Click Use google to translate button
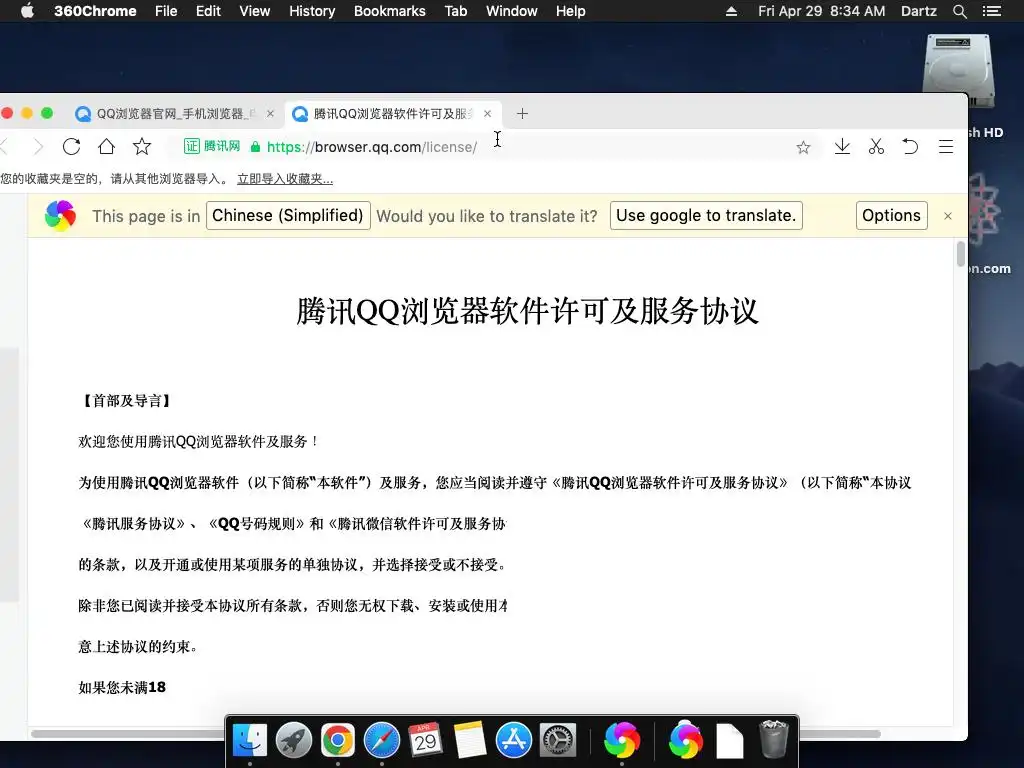 point(706,216)
